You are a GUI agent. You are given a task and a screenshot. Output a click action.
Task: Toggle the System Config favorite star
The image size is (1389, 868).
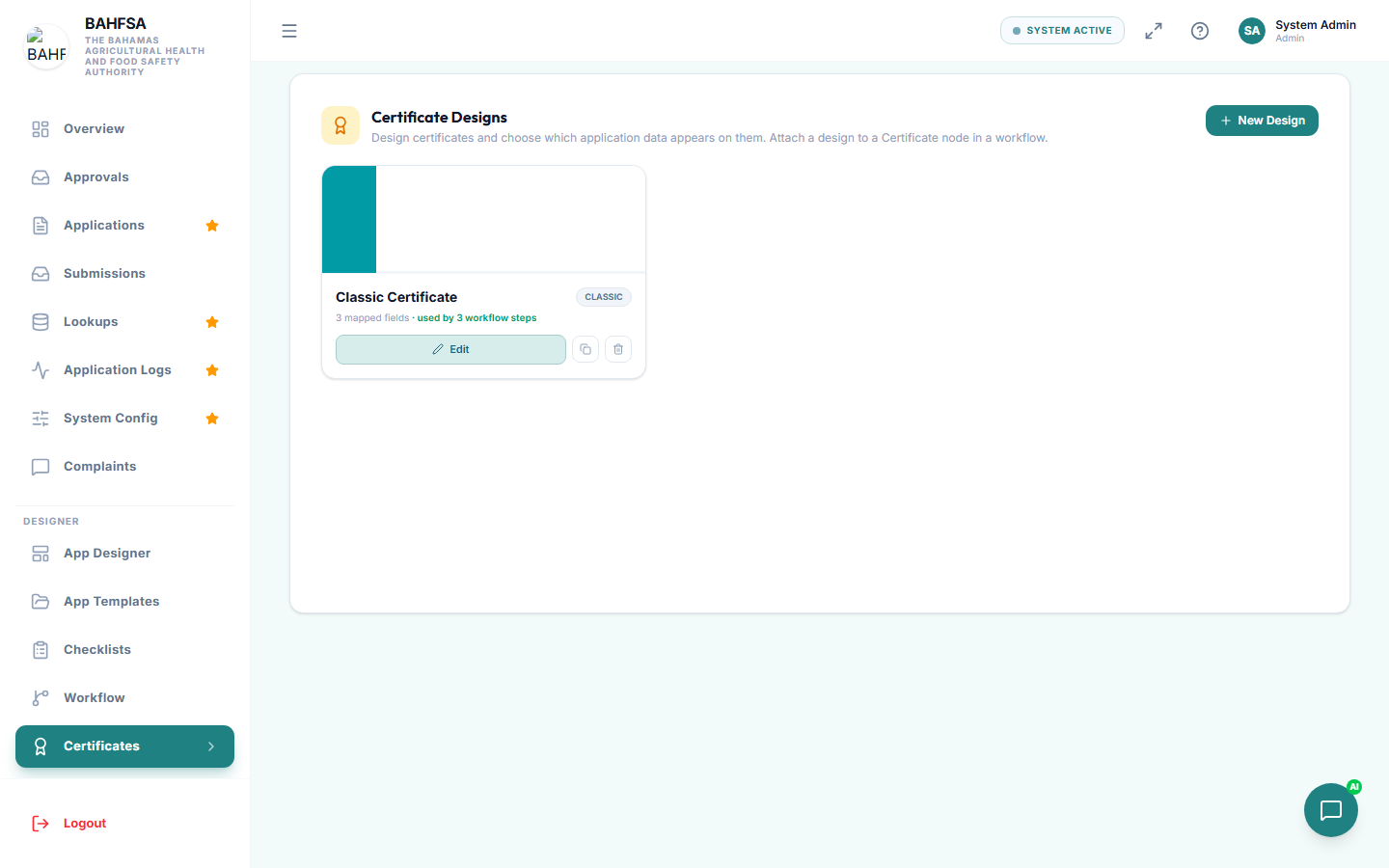212,419
